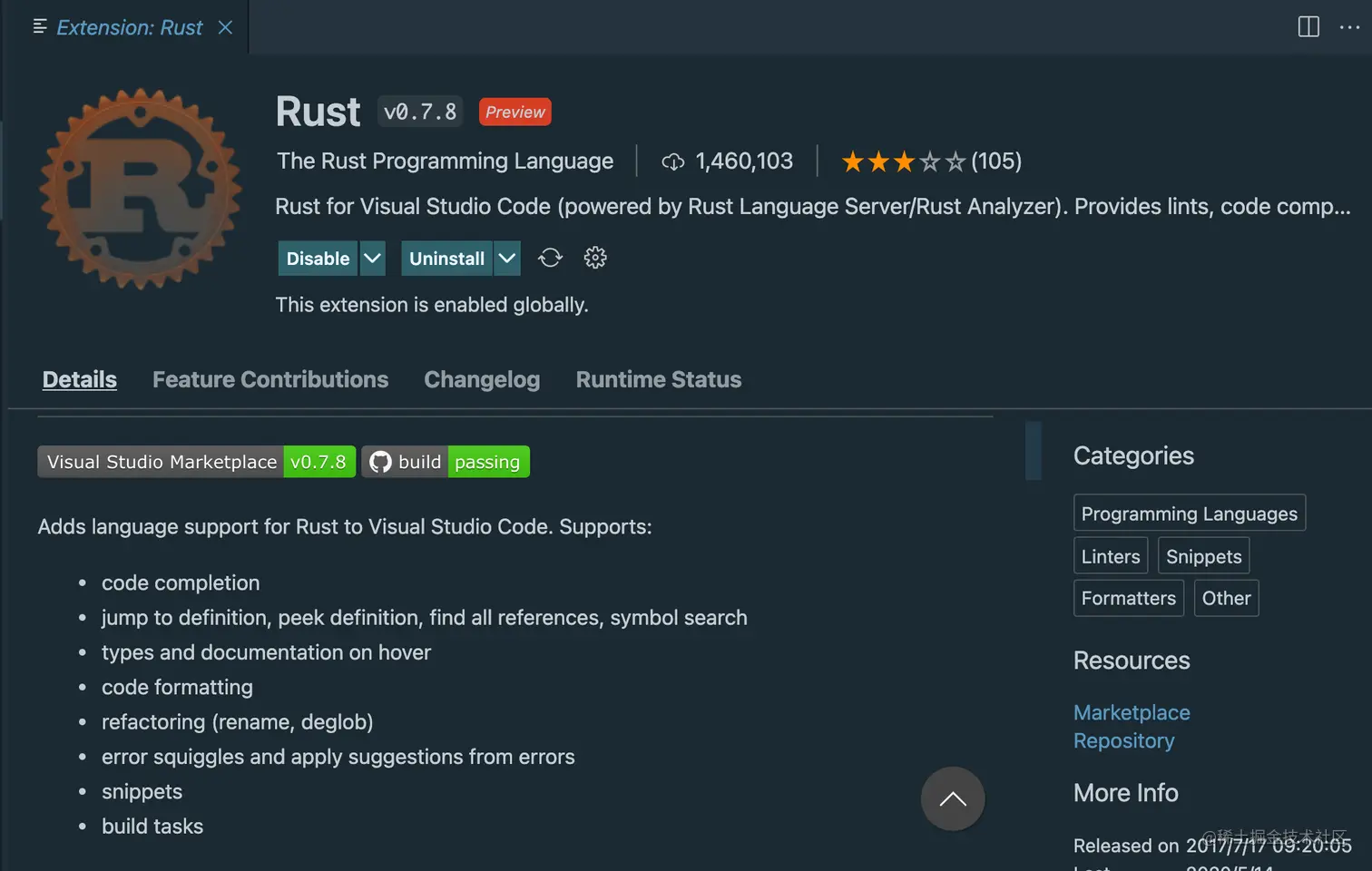Click the 'code formatting' list item

pyautogui.click(x=177, y=687)
